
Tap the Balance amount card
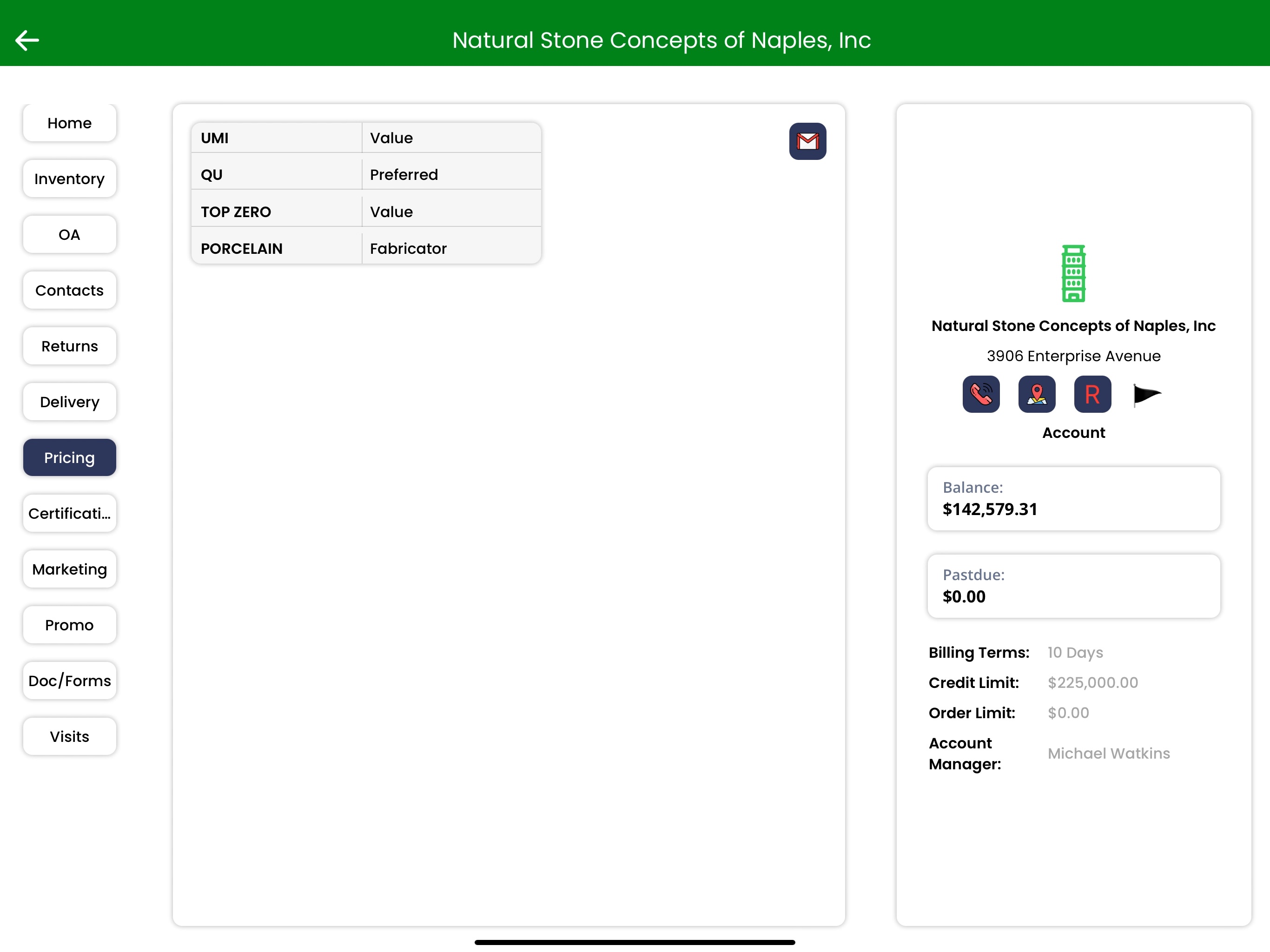1073,498
